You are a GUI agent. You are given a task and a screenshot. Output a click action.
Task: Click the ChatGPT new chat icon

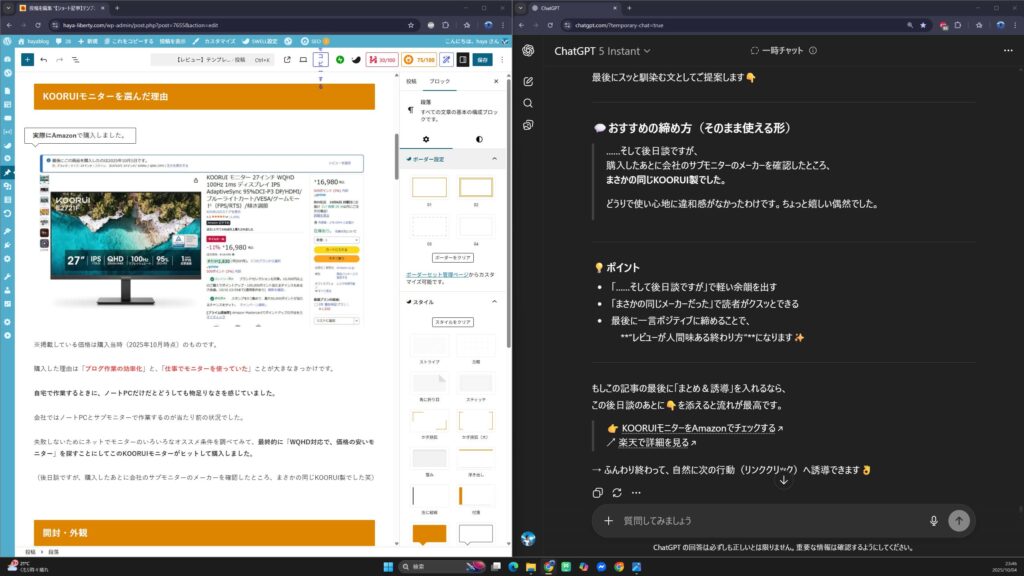click(x=528, y=81)
